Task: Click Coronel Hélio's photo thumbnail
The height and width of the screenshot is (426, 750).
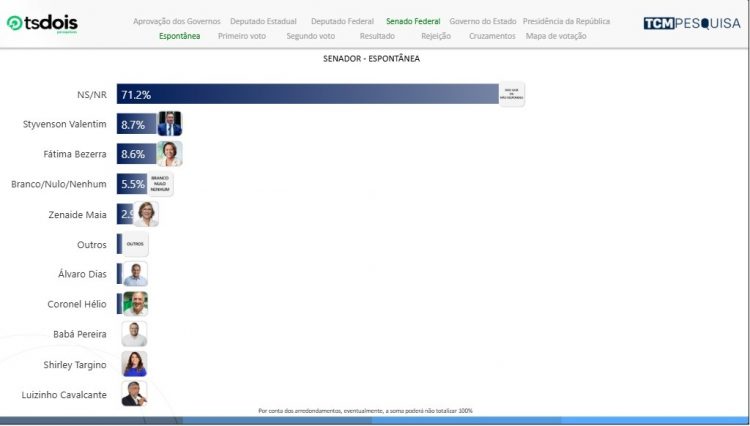Action: click(x=134, y=304)
